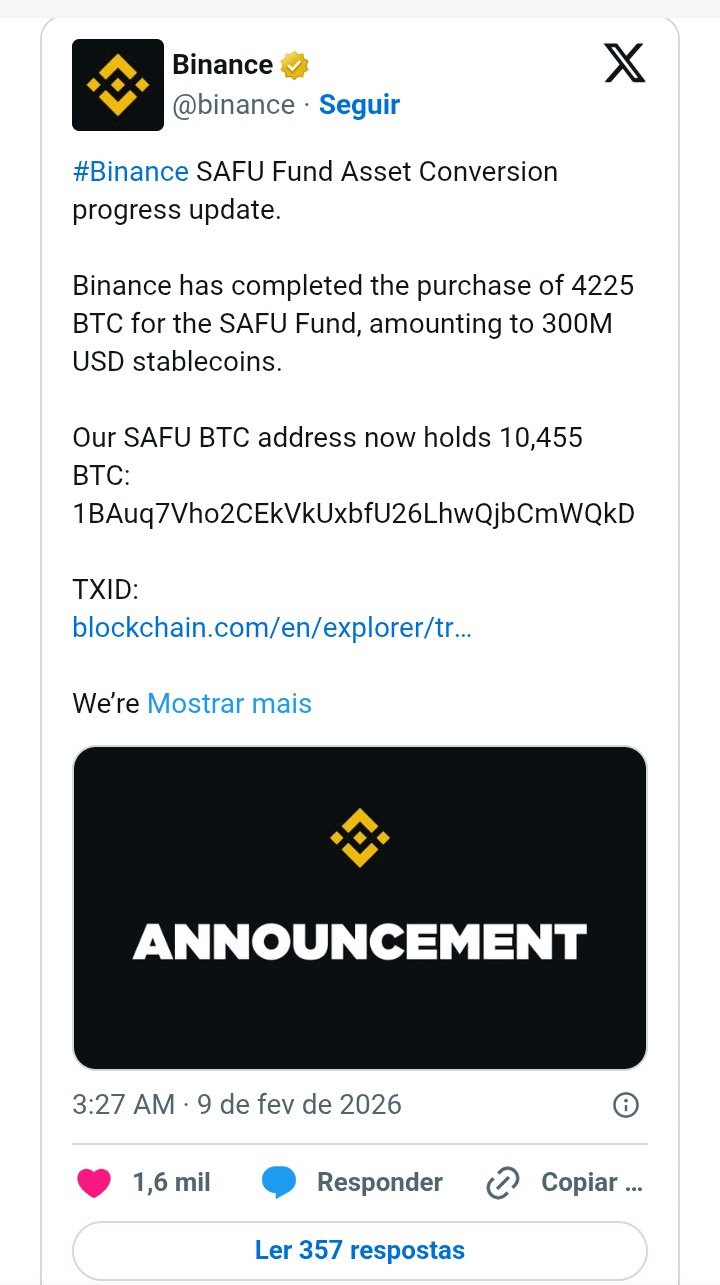Click the 1,6 mil likes count
The image size is (720, 1285).
171,1183
